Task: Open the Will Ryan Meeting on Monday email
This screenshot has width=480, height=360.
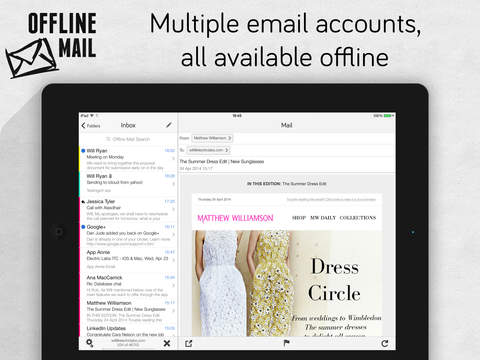Action: (128, 159)
